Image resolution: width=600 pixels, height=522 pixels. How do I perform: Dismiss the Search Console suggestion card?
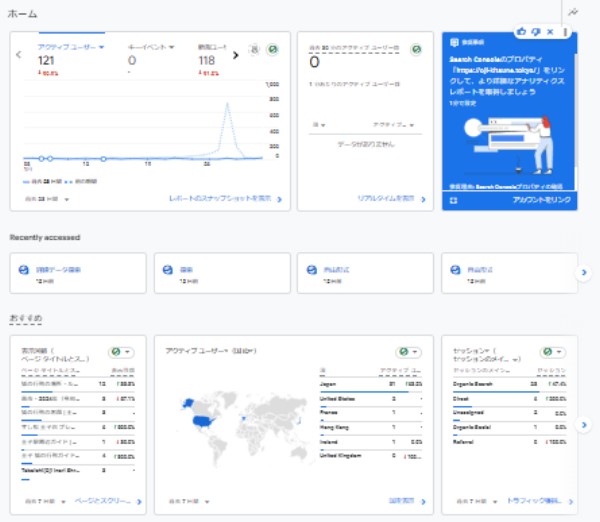tap(550, 31)
